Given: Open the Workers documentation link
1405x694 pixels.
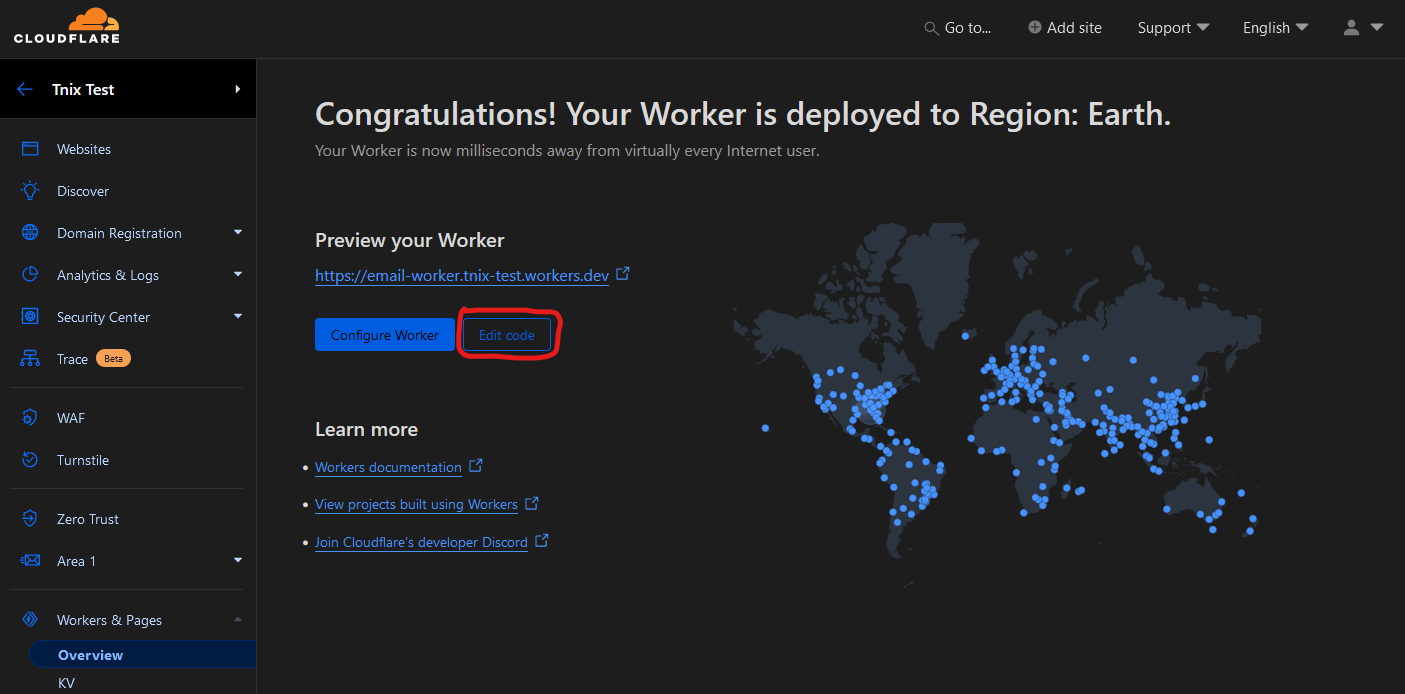Looking at the screenshot, I should (x=388, y=466).
